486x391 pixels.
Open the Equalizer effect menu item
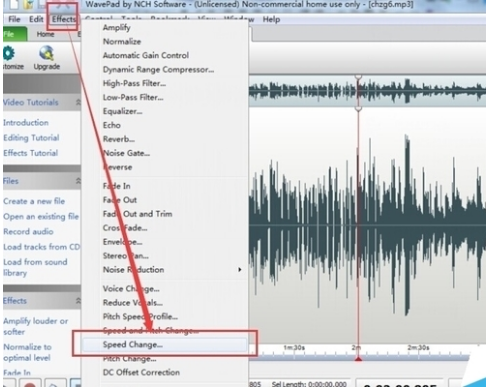(x=122, y=111)
